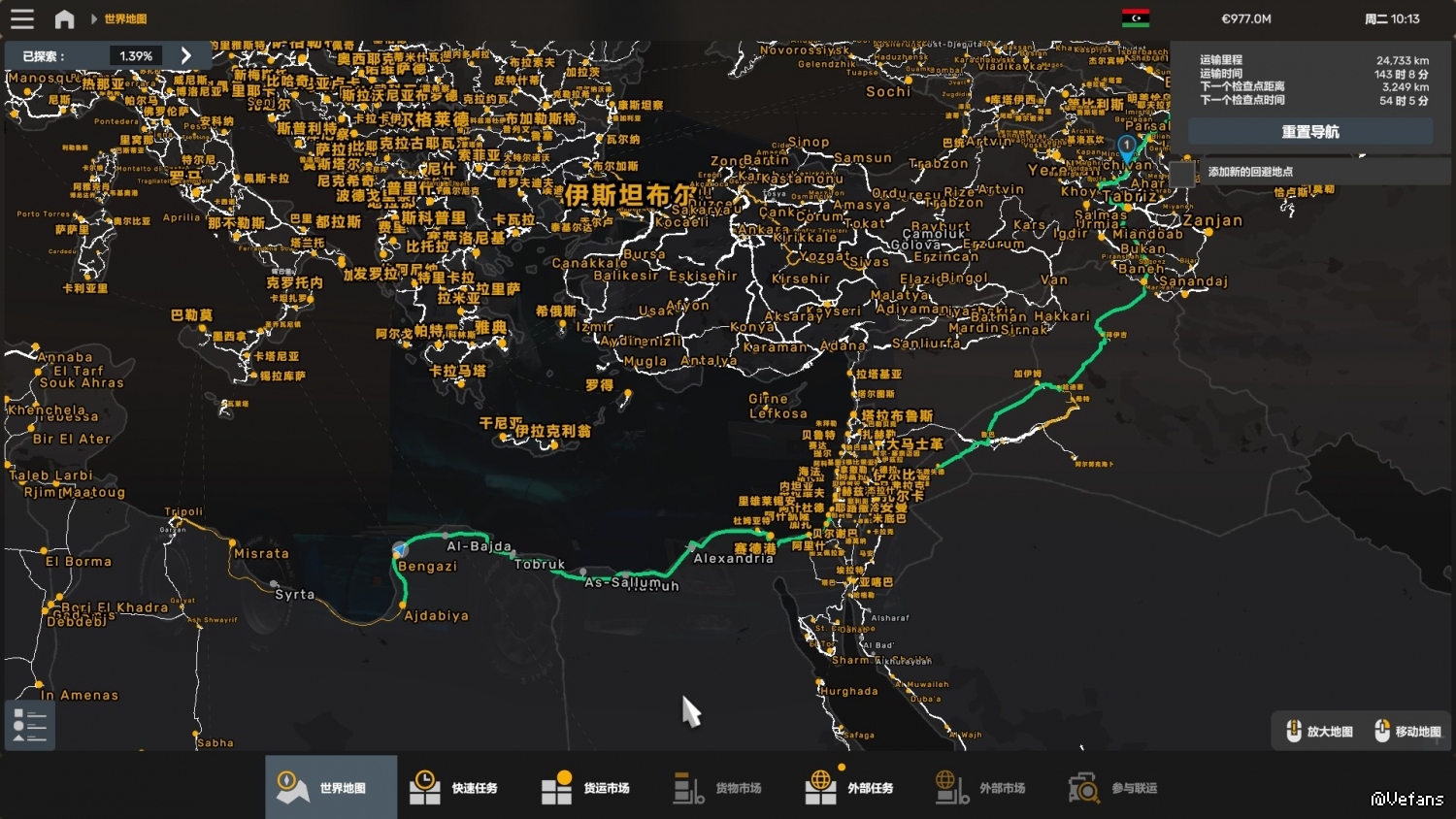
Task: Click the 143 时 8 分 travel time value
Action: pos(1401,74)
